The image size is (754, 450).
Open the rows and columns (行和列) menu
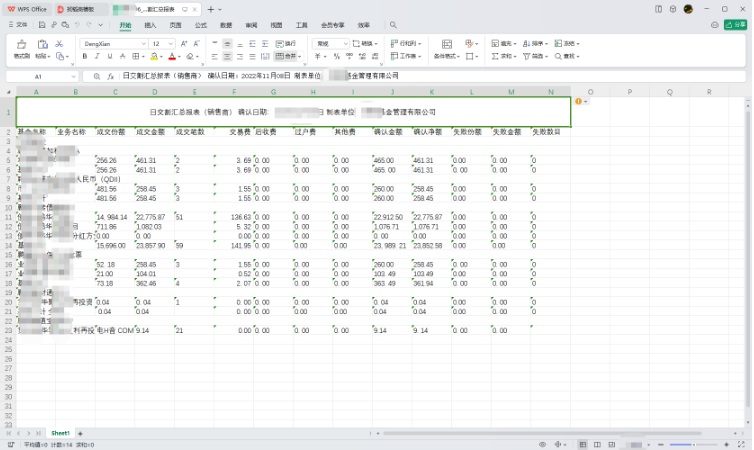pos(406,44)
